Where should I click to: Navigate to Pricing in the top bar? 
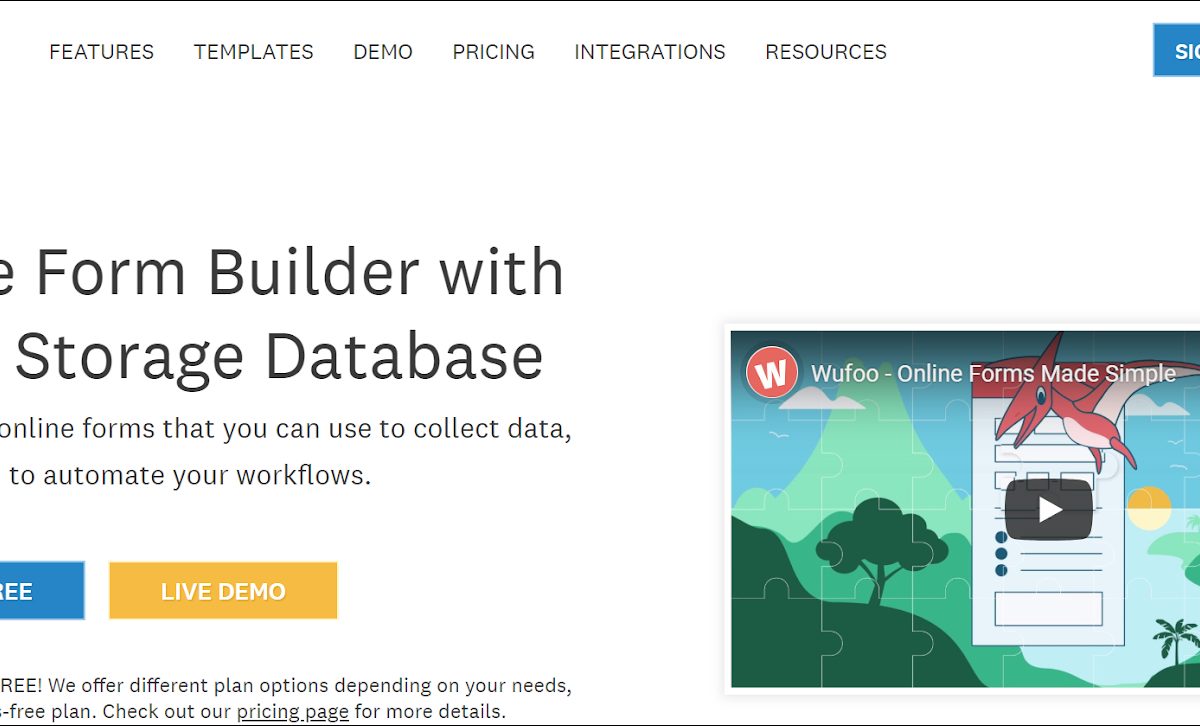(x=493, y=52)
